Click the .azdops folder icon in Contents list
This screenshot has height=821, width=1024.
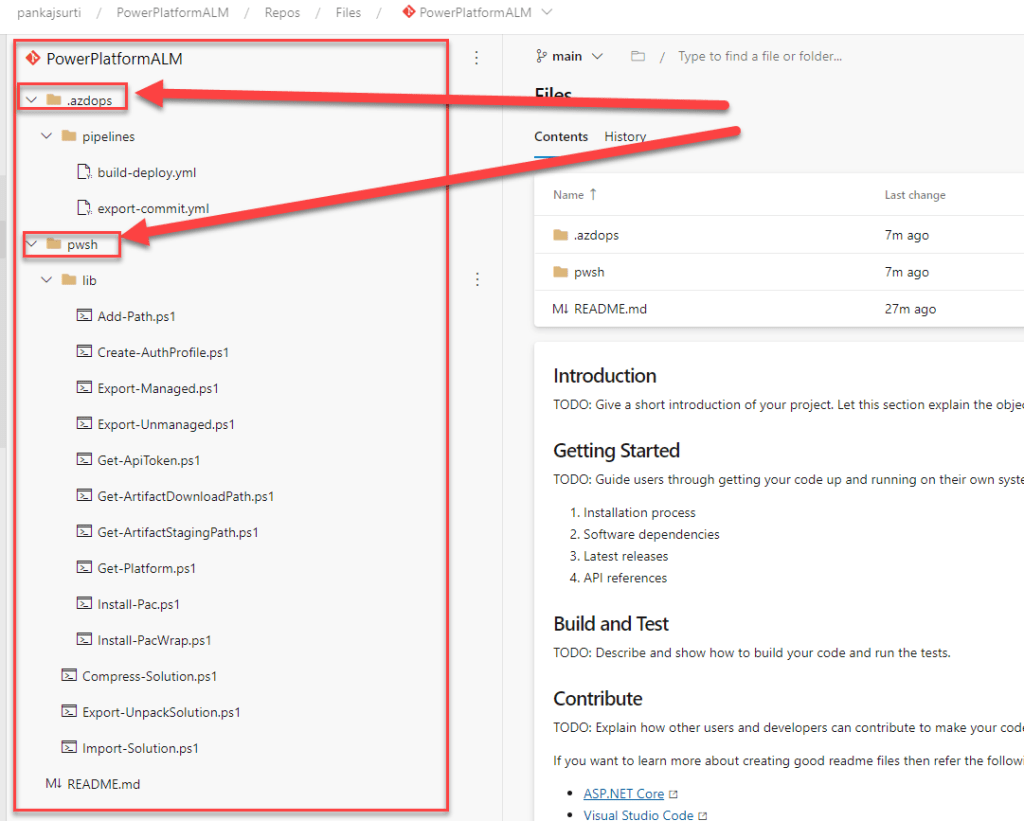tap(560, 235)
